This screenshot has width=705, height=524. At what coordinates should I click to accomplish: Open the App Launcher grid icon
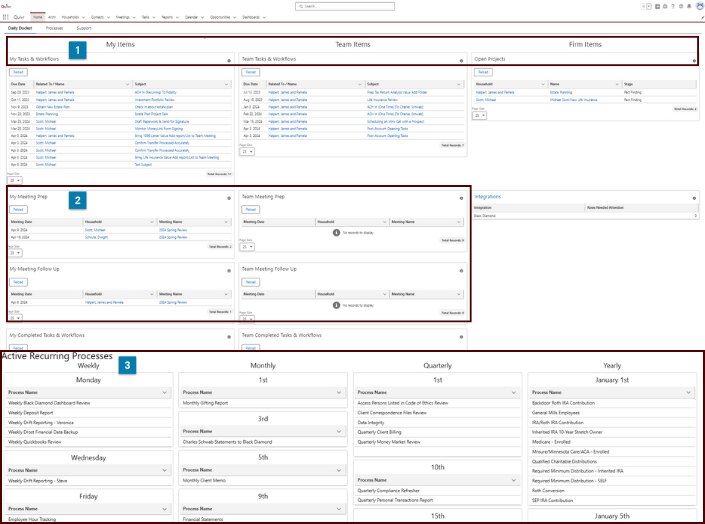(x=7, y=17)
